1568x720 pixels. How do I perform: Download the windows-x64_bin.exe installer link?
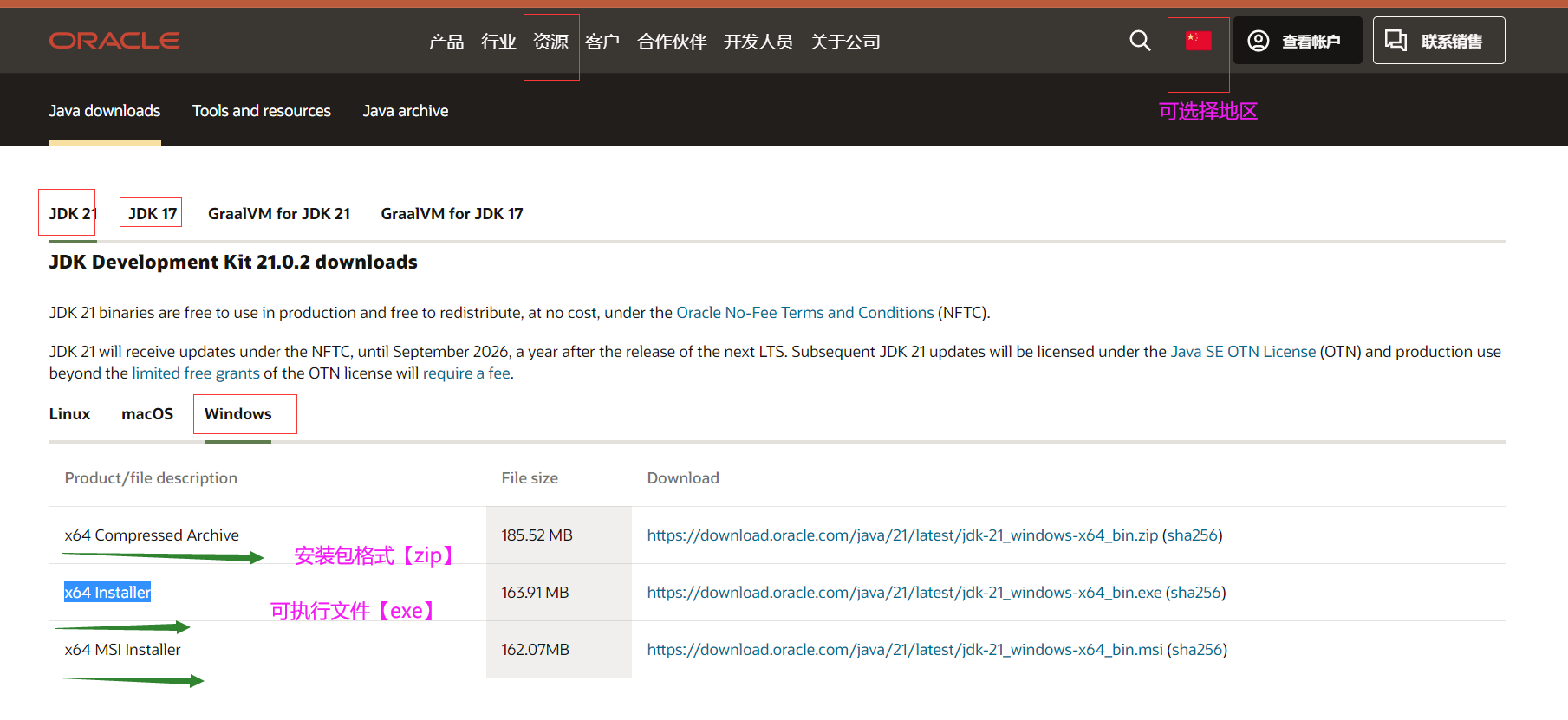[x=904, y=593]
